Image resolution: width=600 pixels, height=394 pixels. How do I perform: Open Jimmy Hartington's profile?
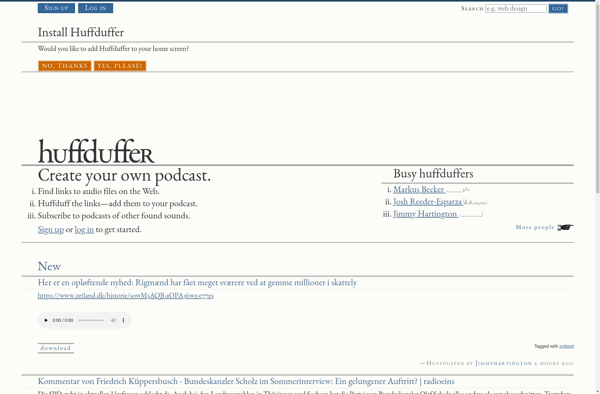[425, 214]
